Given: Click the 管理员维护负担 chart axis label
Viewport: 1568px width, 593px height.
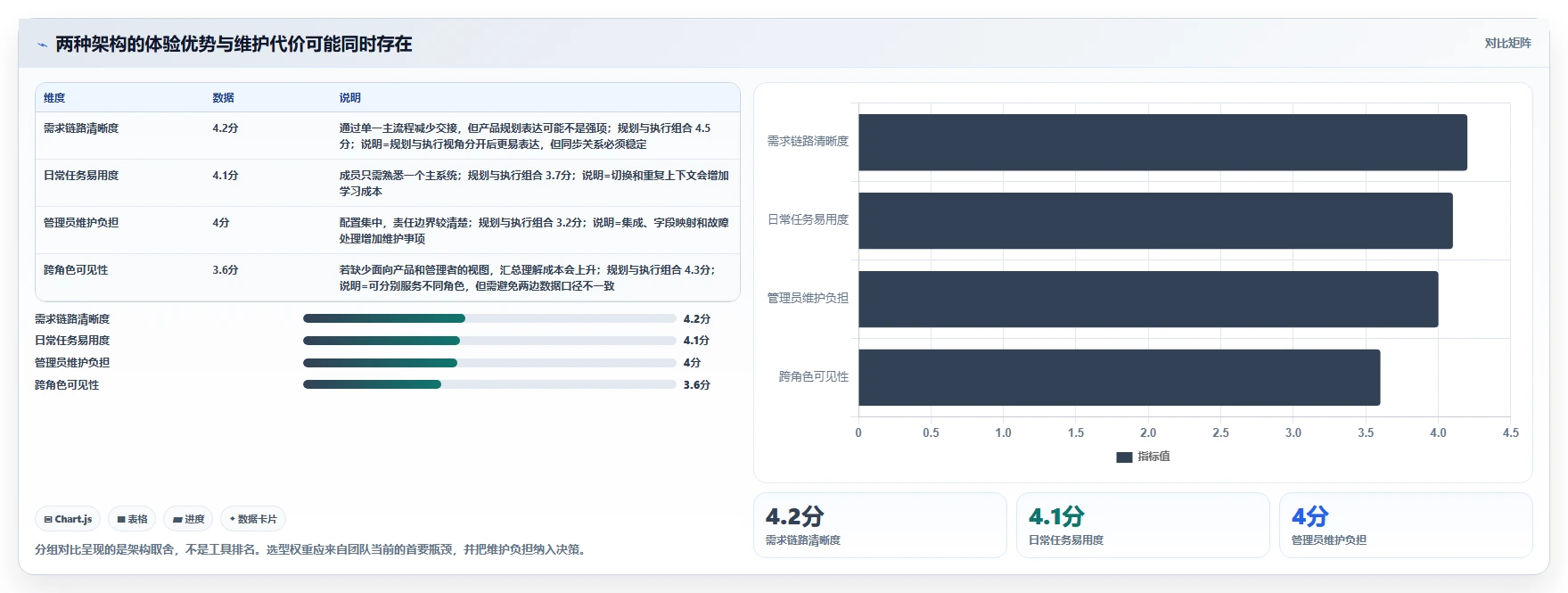Looking at the screenshot, I should coord(808,298).
